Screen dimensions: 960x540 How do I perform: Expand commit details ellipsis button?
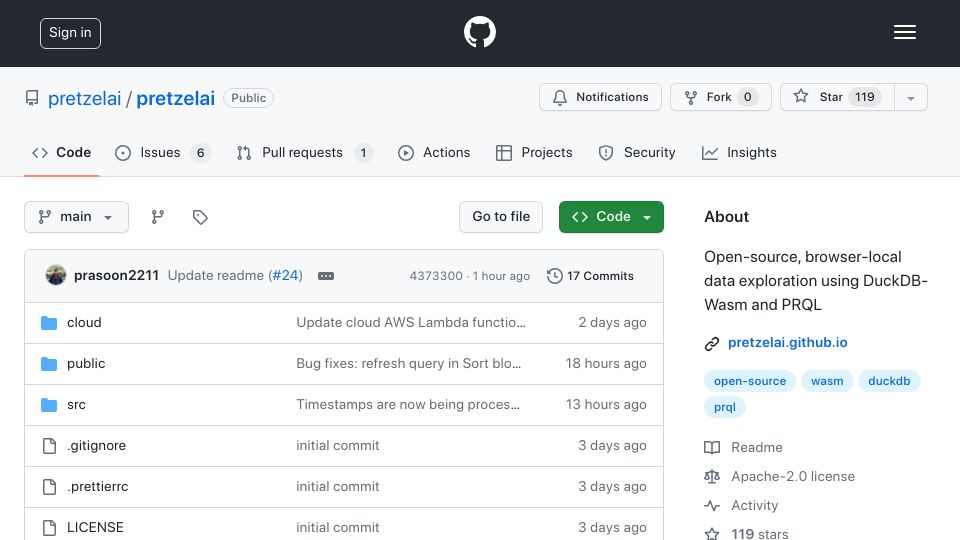pos(326,276)
